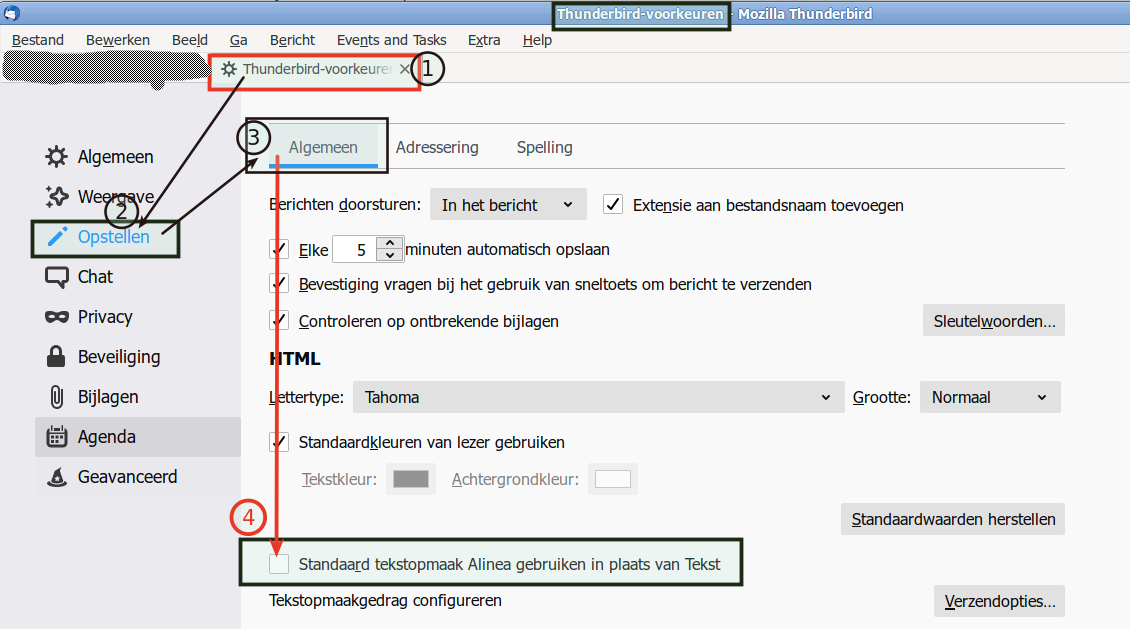Toggle Controleren op ontbrekende bijlagen checkbox
The image size is (1130, 629).
tap(280, 321)
